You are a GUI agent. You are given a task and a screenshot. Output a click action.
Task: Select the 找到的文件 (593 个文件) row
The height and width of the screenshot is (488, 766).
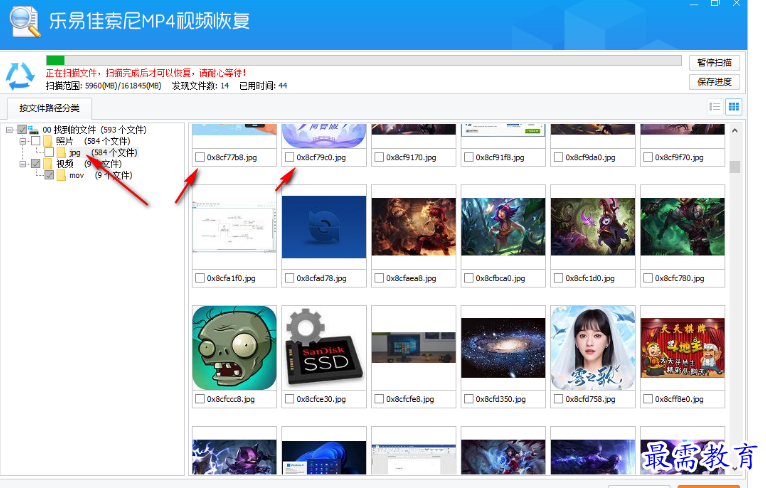pyautogui.click(x=94, y=130)
